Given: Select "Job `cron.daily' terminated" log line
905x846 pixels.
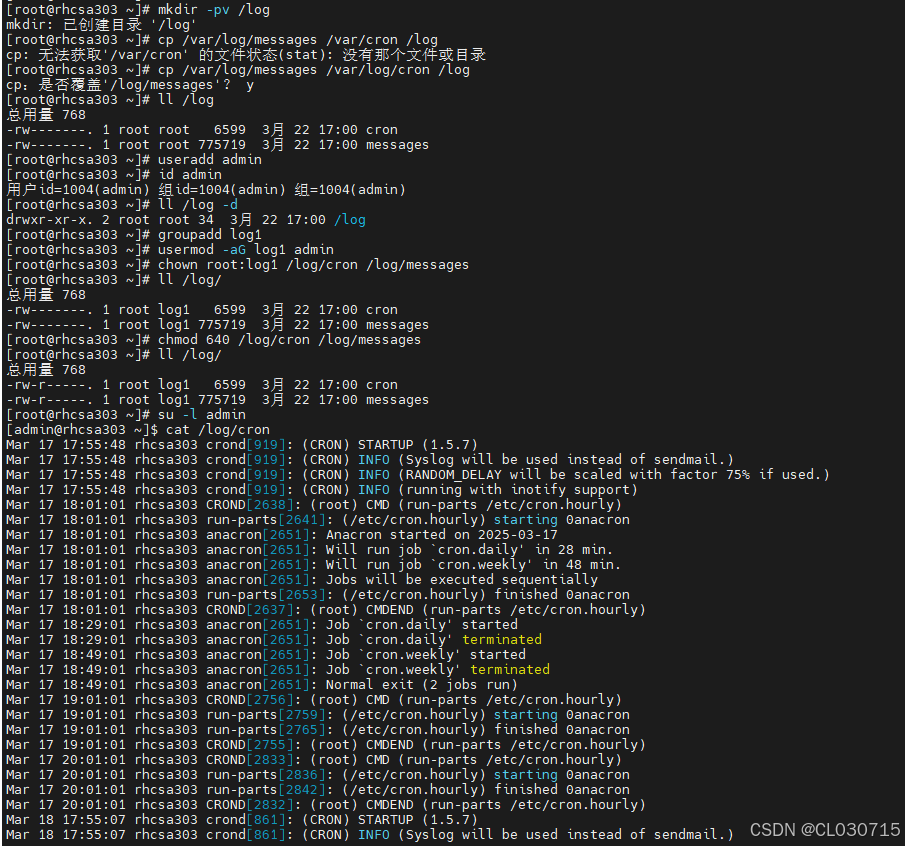Looking at the screenshot, I should [x=274, y=640].
